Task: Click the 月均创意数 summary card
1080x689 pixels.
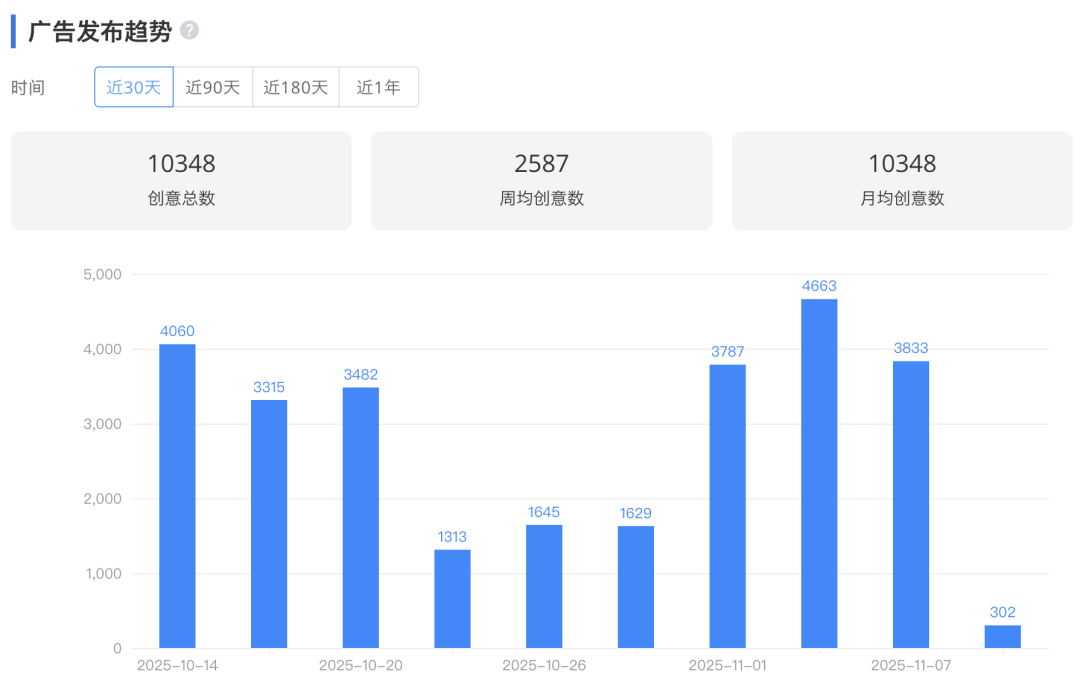Action: [902, 180]
